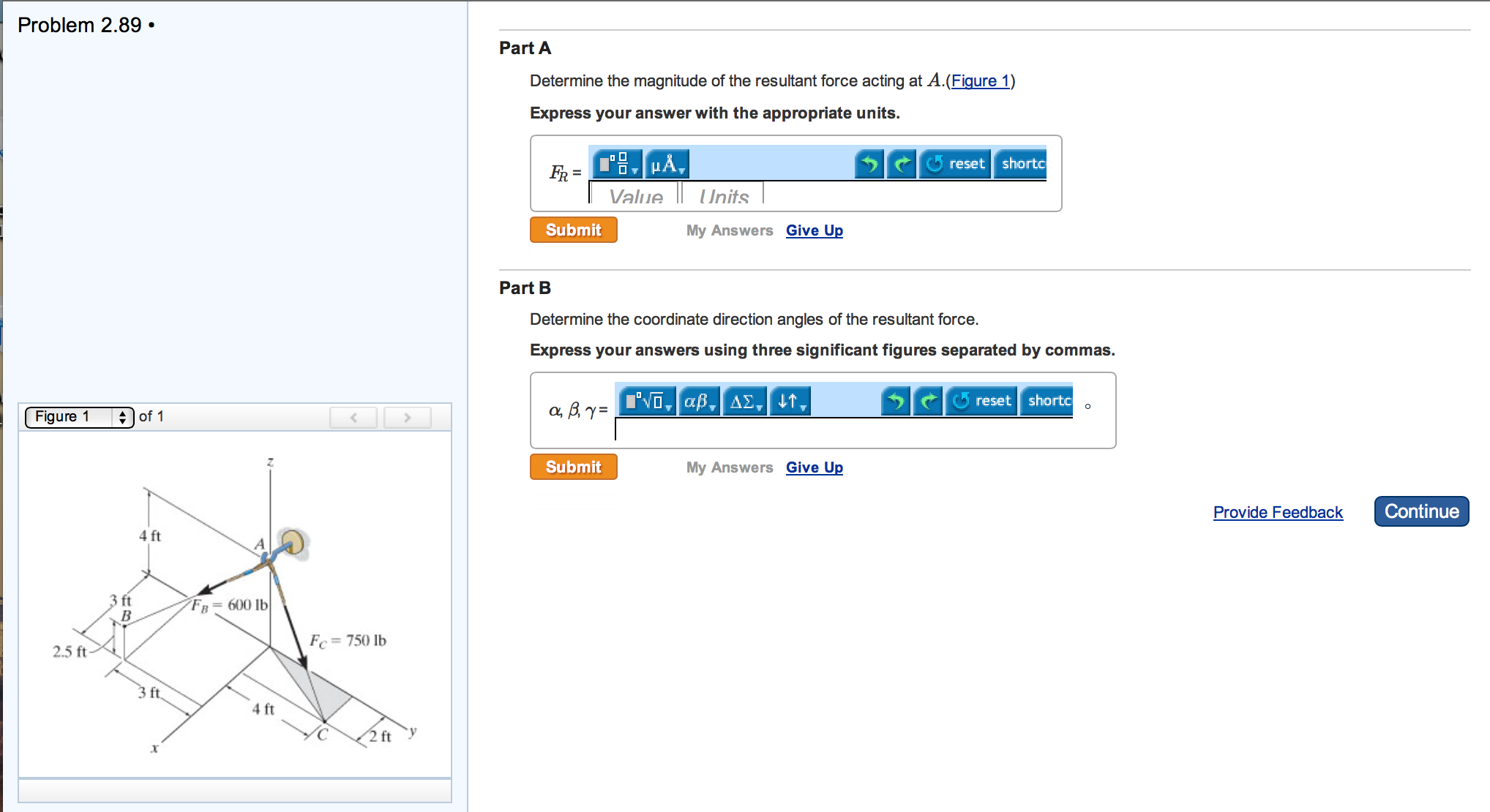Redo the last edit in Part B toolbar
This screenshot has width=1490, height=812.
(x=928, y=401)
